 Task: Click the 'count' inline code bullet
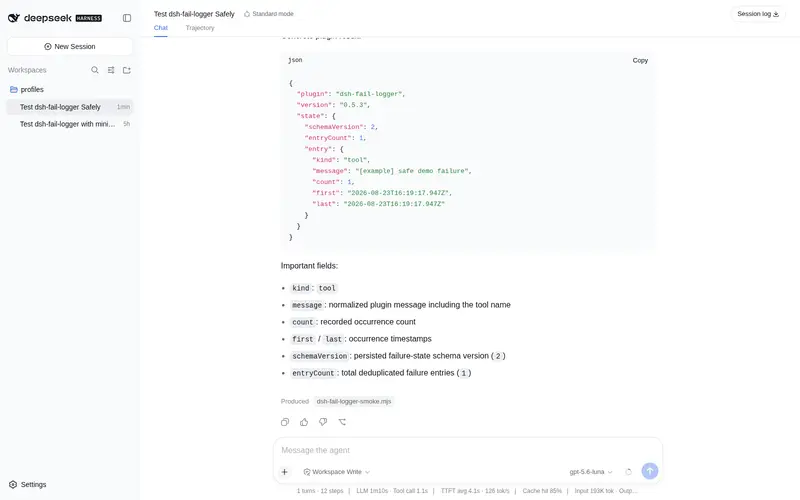303,322
